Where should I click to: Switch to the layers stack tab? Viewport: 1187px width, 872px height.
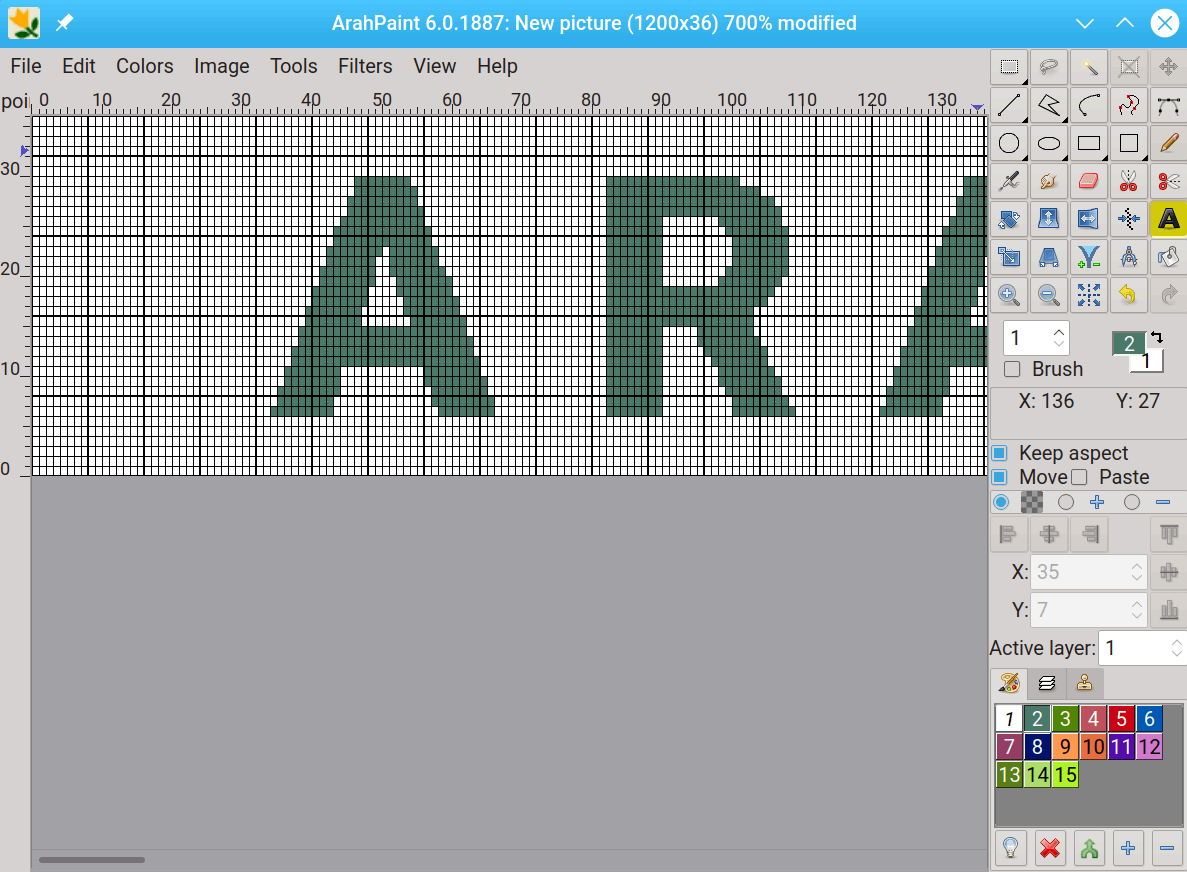coord(1047,684)
